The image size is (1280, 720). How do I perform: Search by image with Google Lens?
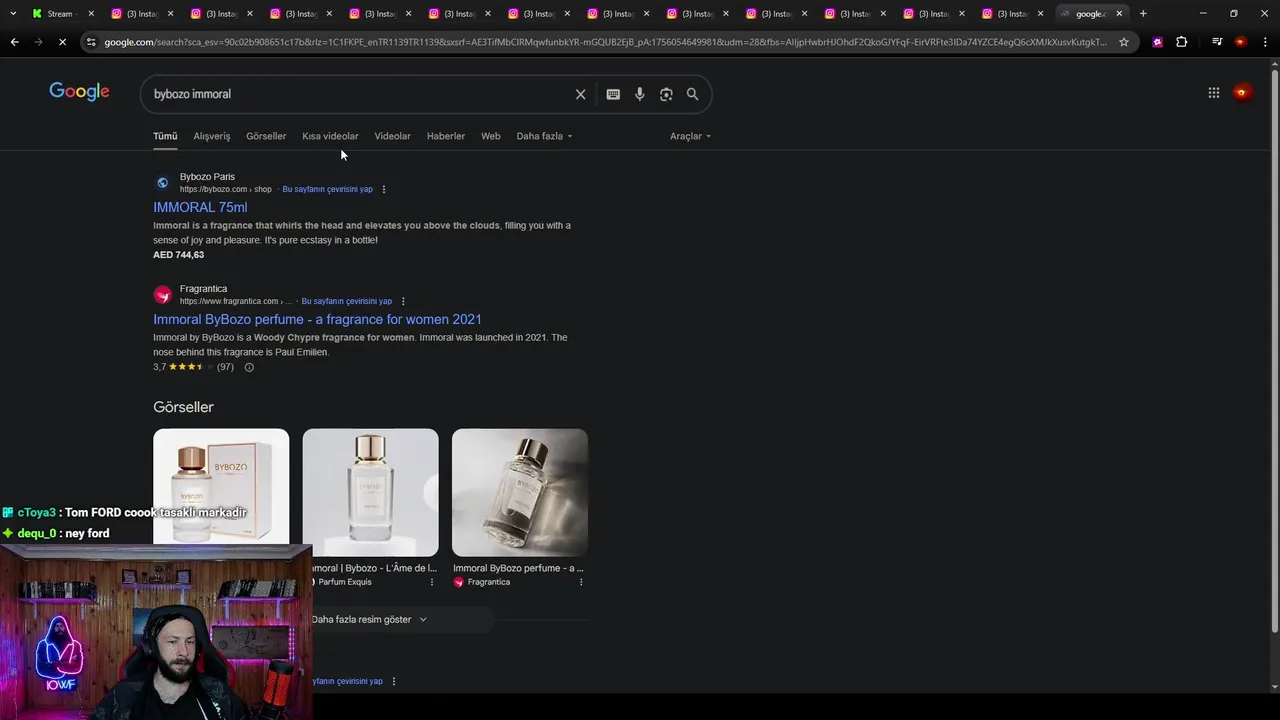[x=666, y=94]
